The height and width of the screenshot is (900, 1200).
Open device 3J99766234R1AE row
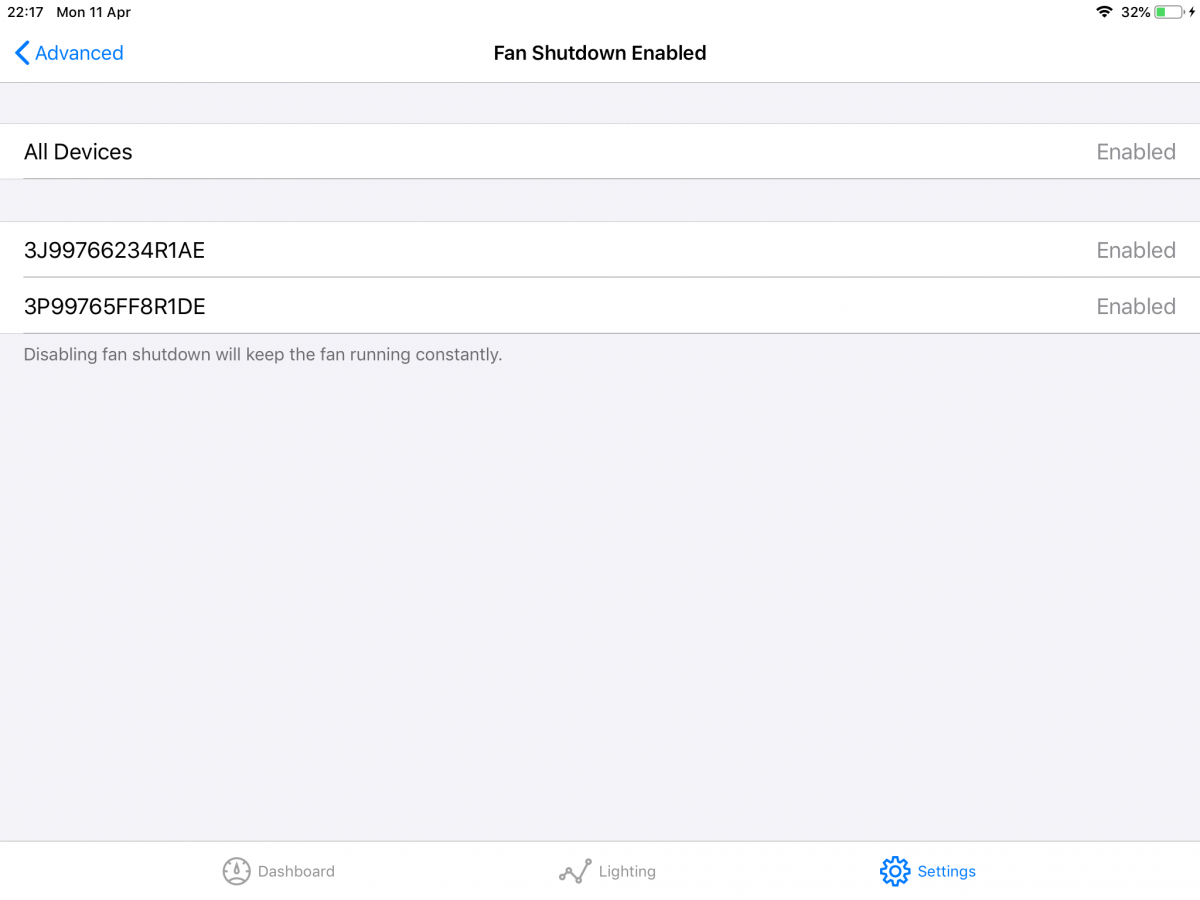(600, 250)
